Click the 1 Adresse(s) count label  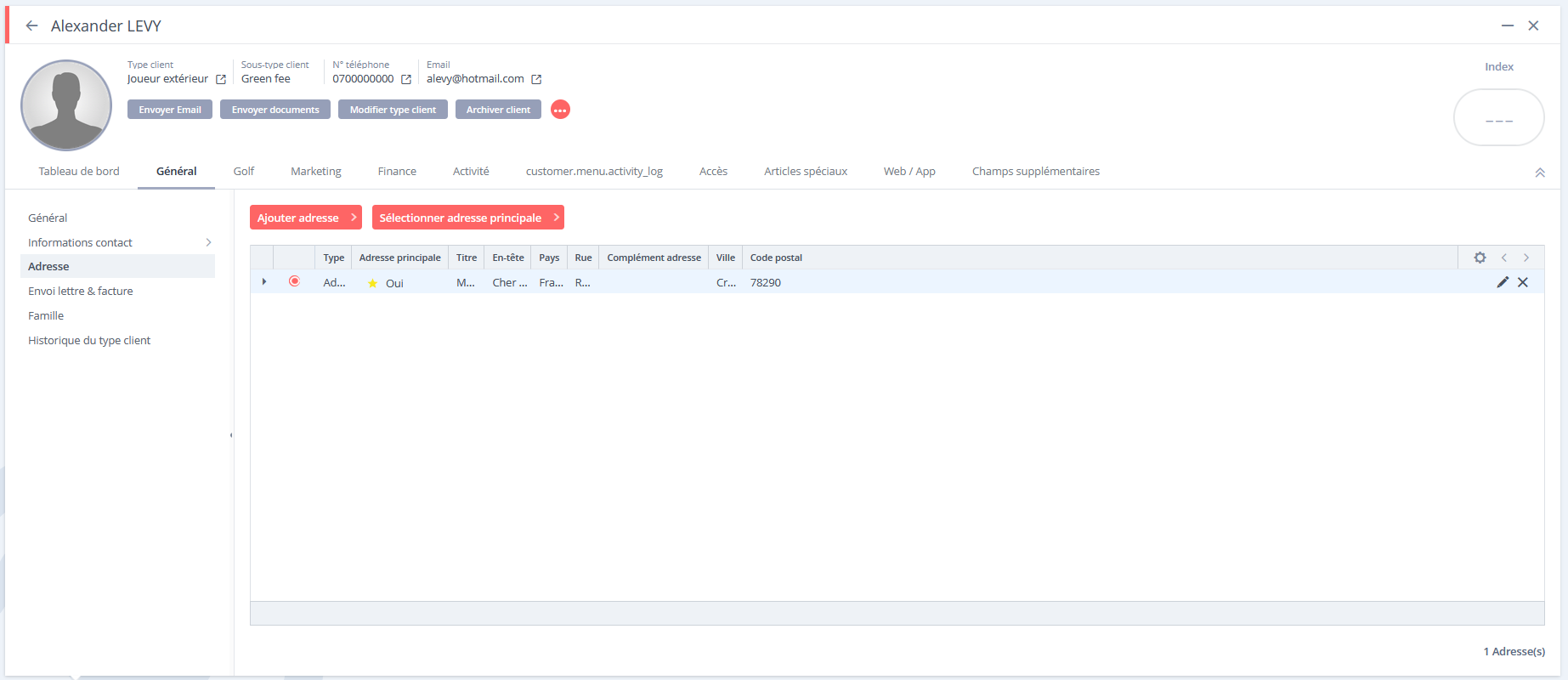[1514, 651]
